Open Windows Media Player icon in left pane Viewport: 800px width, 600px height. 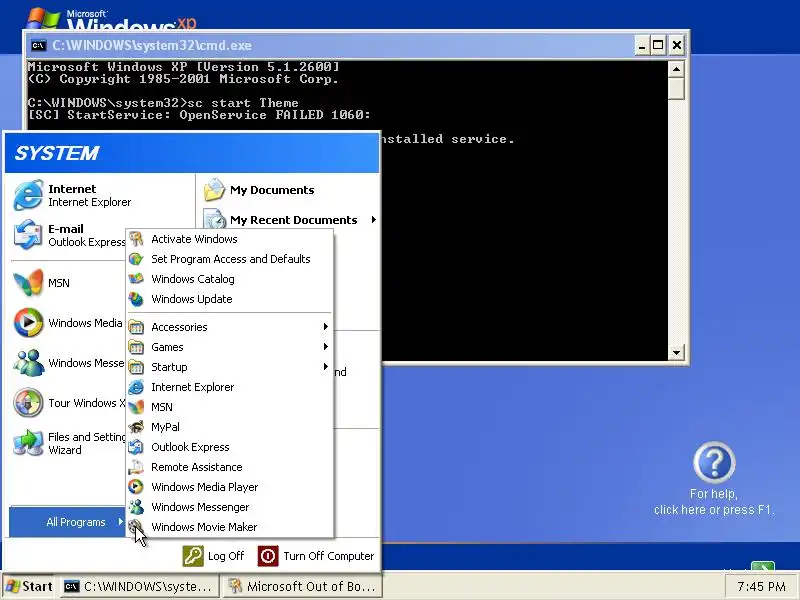pos(28,322)
